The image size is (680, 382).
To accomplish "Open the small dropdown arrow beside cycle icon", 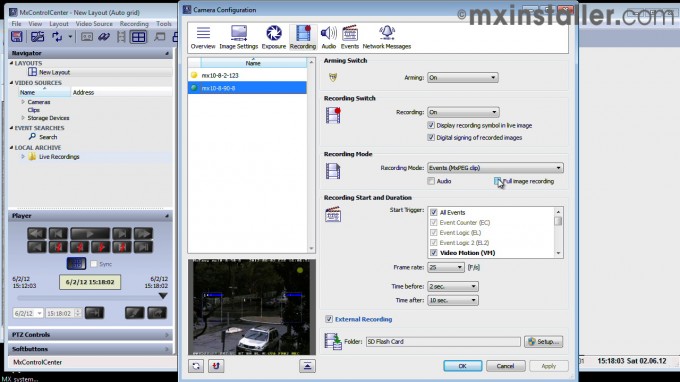I will coord(70,37).
